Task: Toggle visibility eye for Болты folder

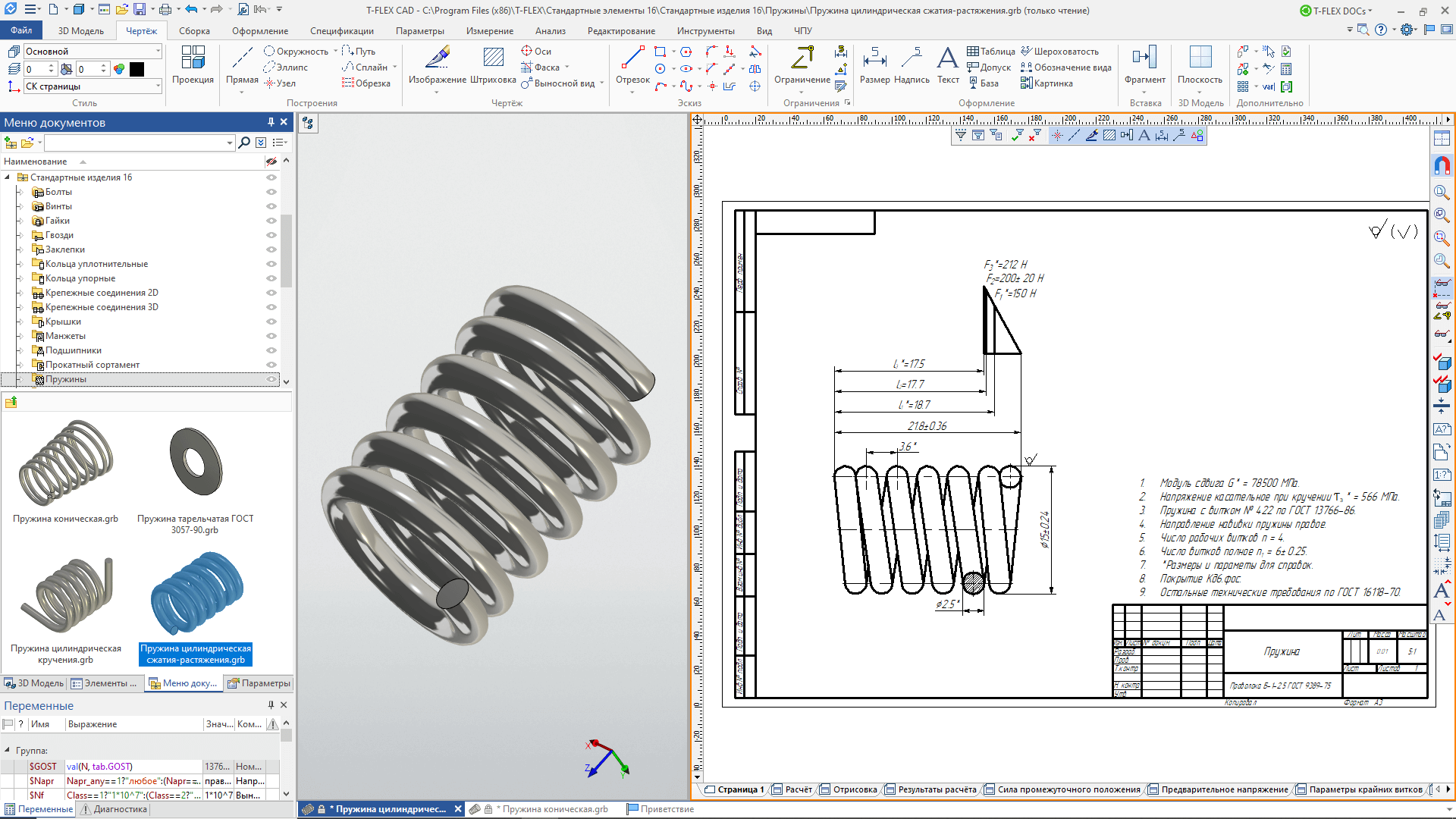Action: pyautogui.click(x=271, y=192)
